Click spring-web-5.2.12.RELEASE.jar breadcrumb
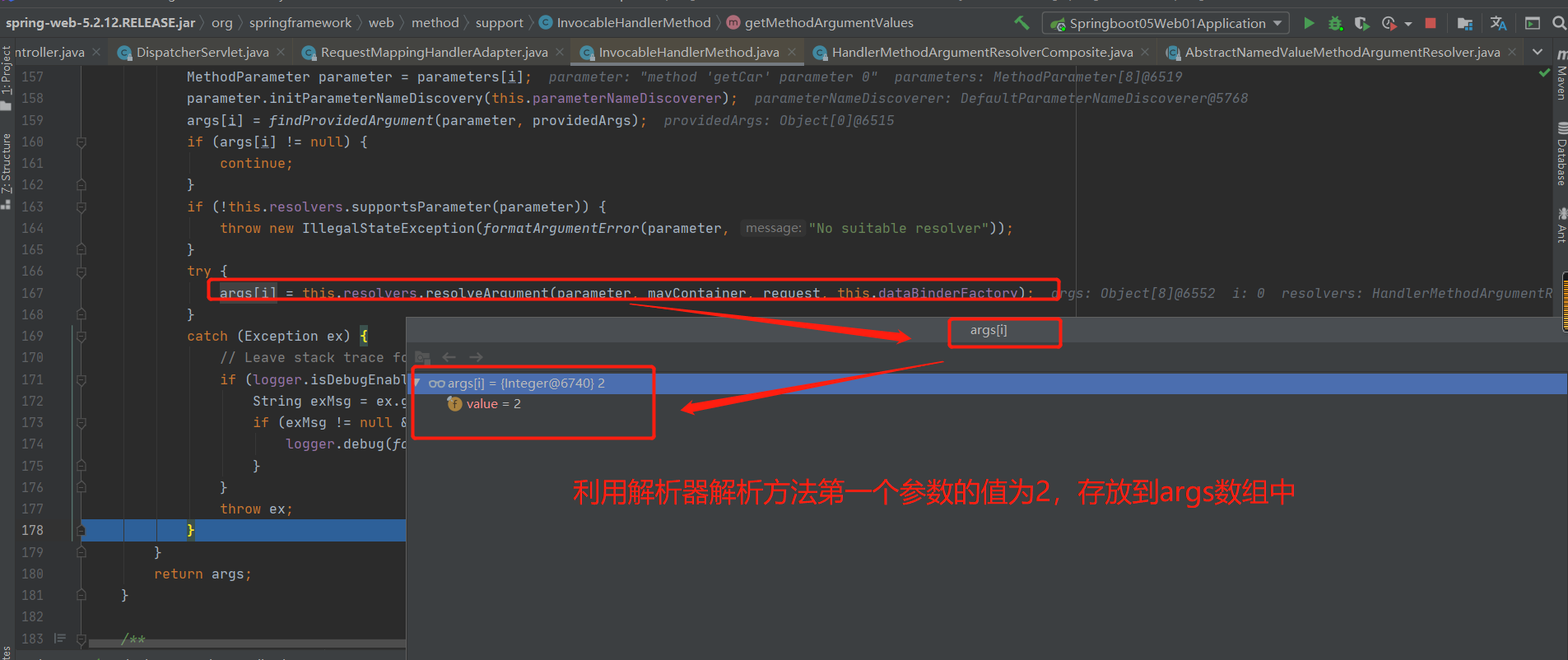 coord(100,23)
